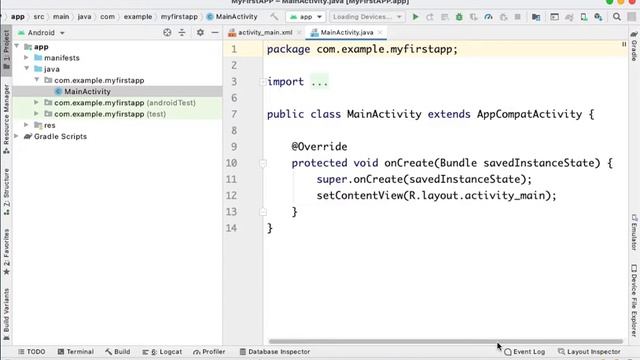Image resolution: width=640 pixels, height=360 pixels.
Task: Expand the manifests folder arrow
Action: 27,58
